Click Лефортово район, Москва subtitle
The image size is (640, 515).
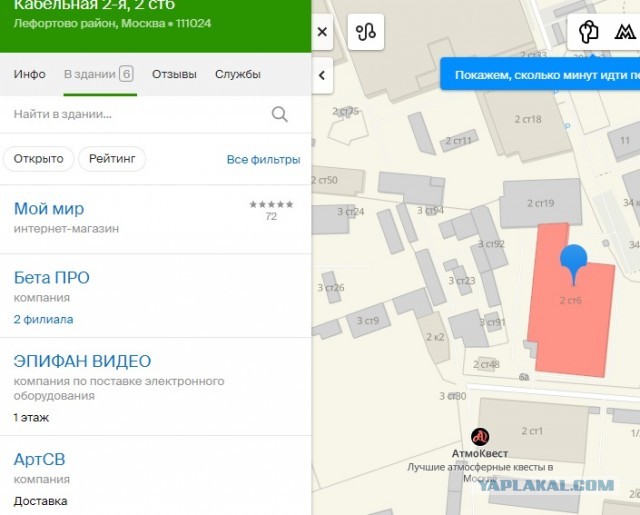pyautogui.click(x=112, y=23)
